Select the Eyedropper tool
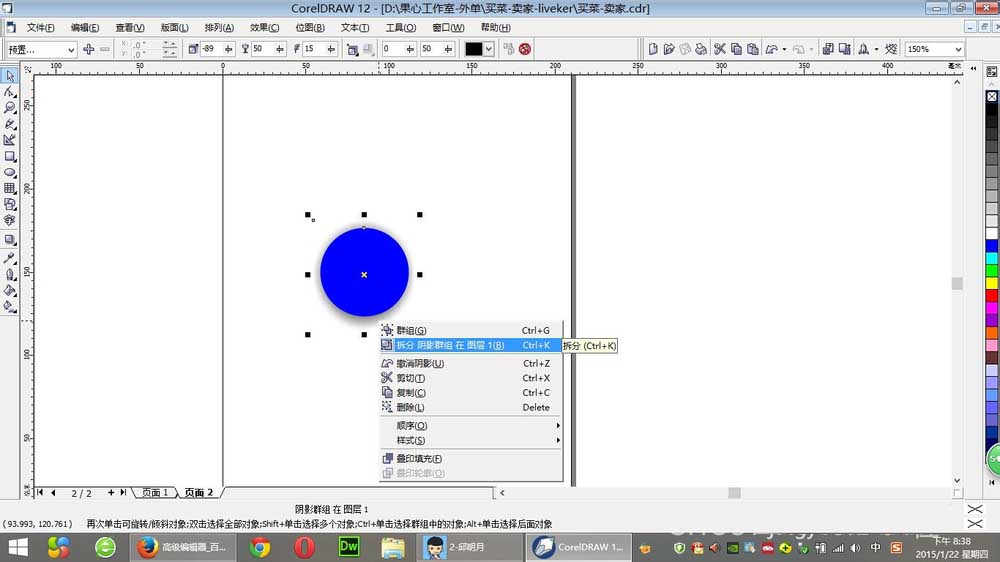 (10, 258)
